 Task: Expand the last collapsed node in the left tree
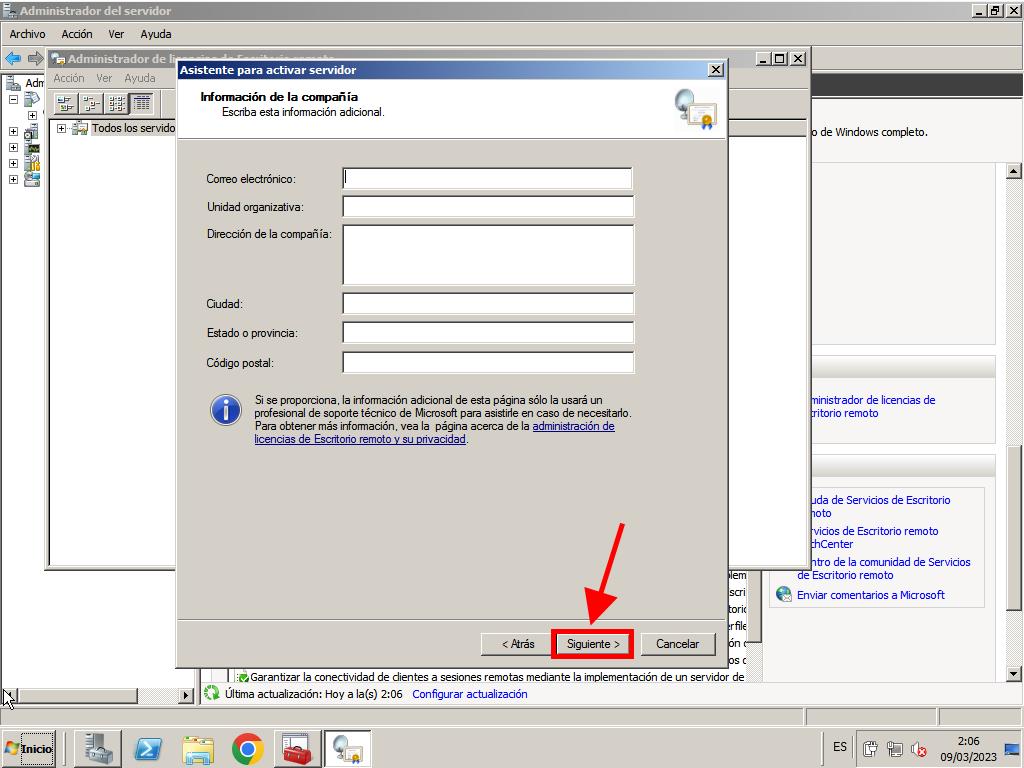point(13,180)
